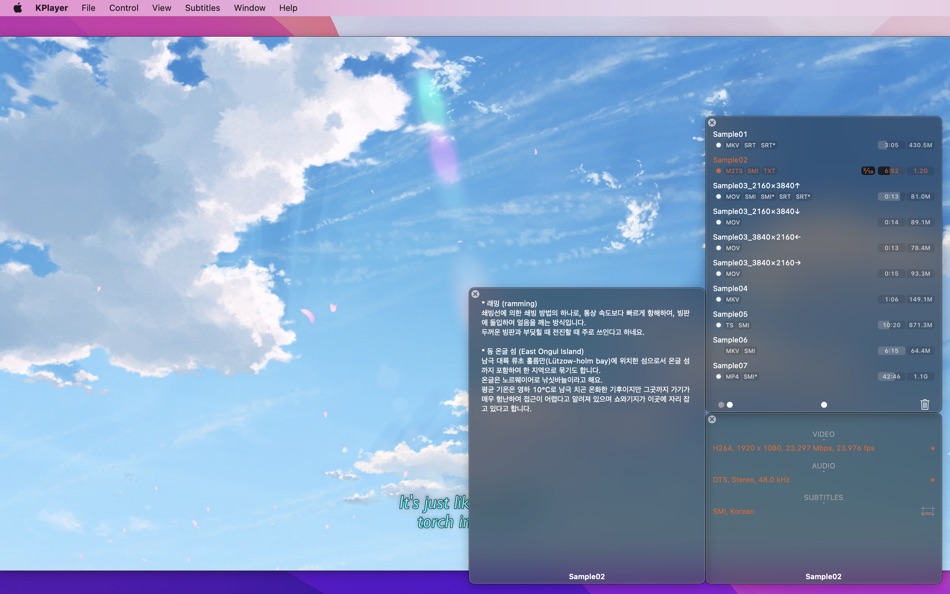950x594 pixels.
Task: Select the playing Sample02 playlist title
Action: pyautogui.click(x=729, y=160)
